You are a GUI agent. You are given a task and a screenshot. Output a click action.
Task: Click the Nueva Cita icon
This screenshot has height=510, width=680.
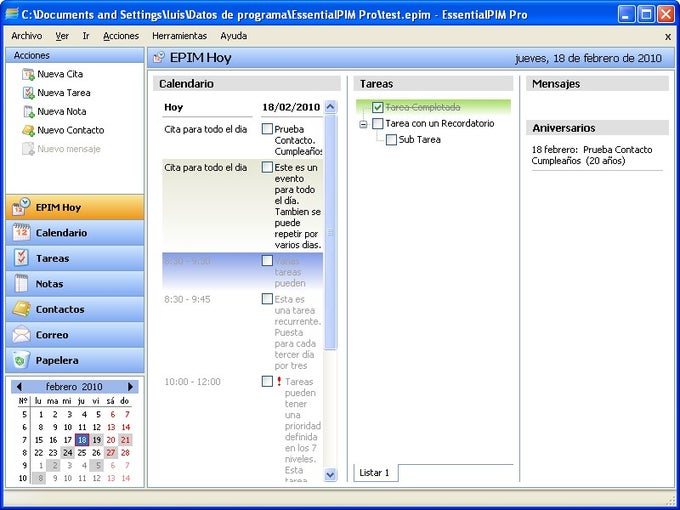coord(28,74)
